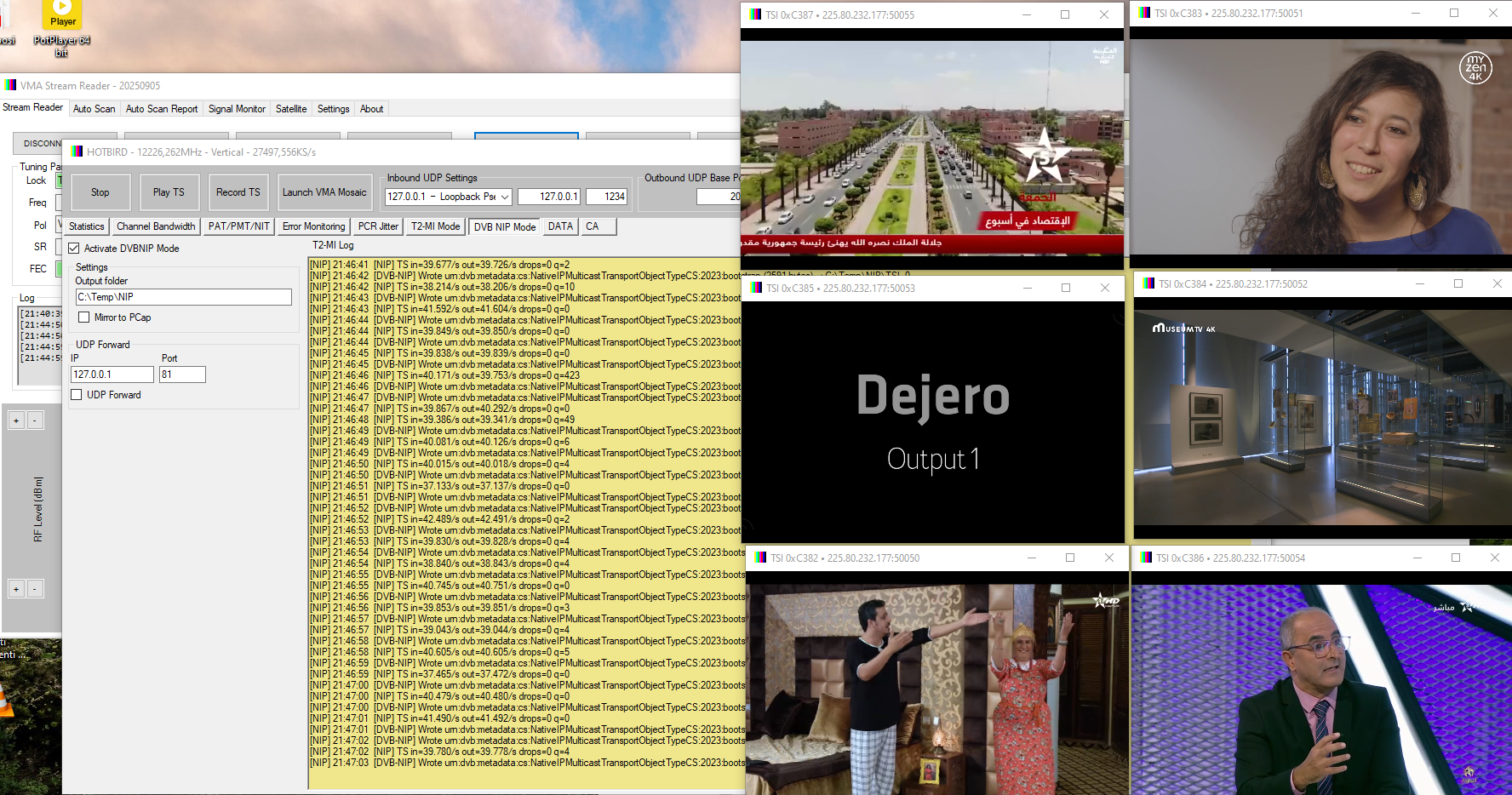Click VMA Stream Reader title bar icon
The width and height of the screenshot is (1512, 795).
(x=10, y=85)
